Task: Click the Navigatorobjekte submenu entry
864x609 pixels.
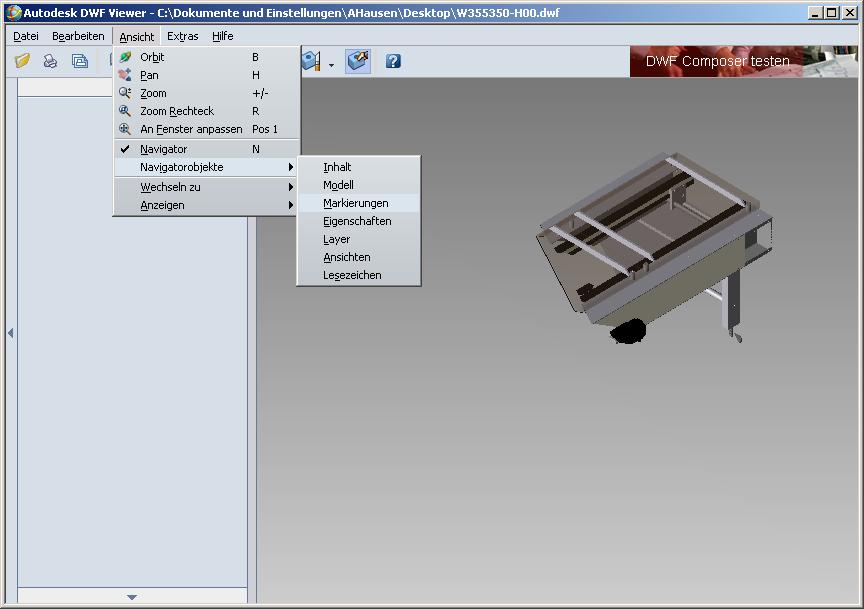Action: point(207,167)
